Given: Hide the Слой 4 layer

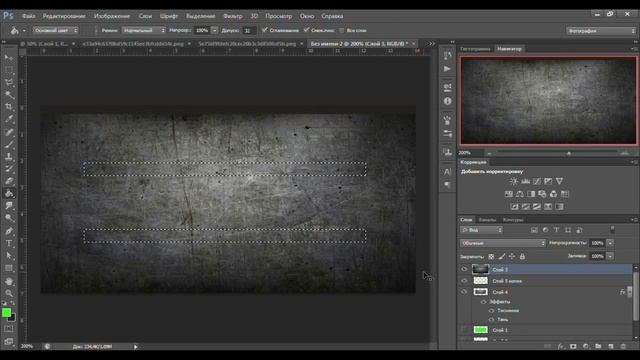Looking at the screenshot, I should (464, 292).
